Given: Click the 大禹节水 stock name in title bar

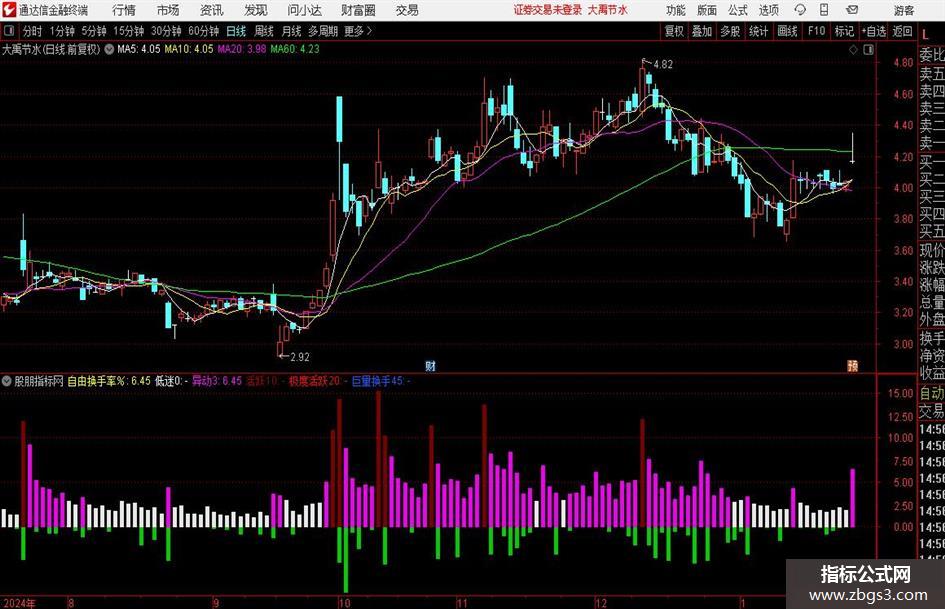Looking at the screenshot, I should (x=608, y=10).
